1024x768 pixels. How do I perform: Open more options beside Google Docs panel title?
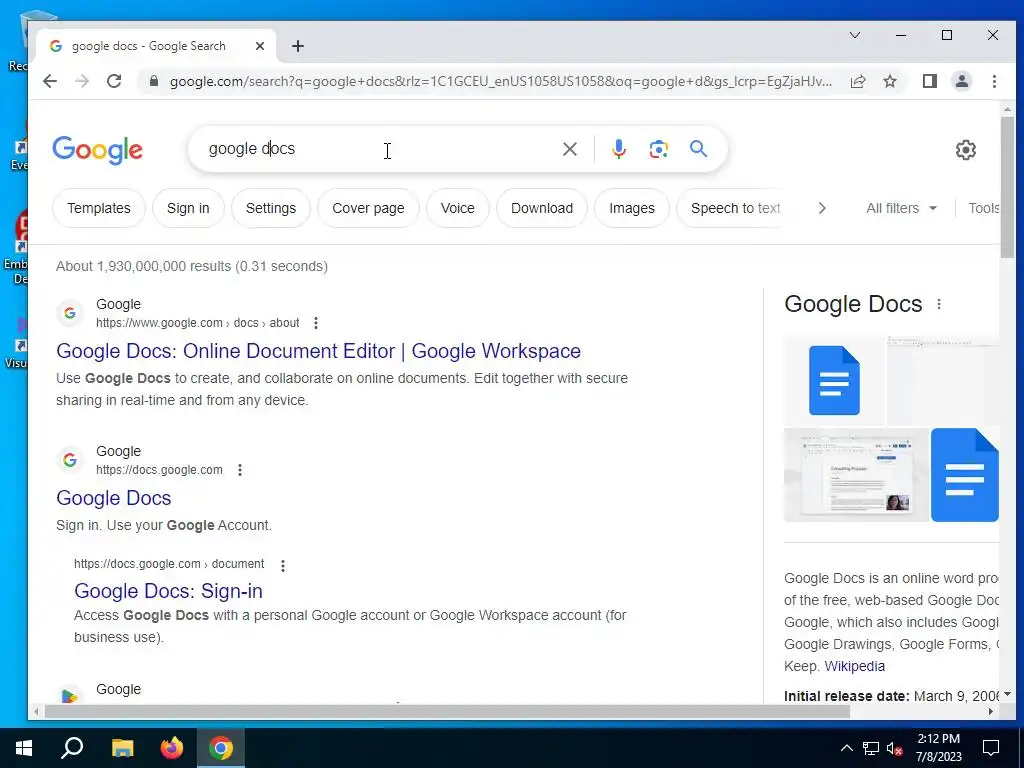point(938,304)
